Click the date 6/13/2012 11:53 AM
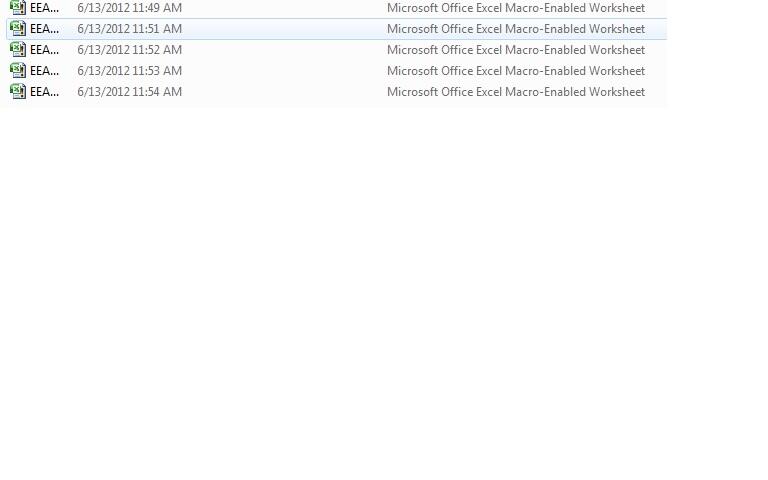 [129, 71]
